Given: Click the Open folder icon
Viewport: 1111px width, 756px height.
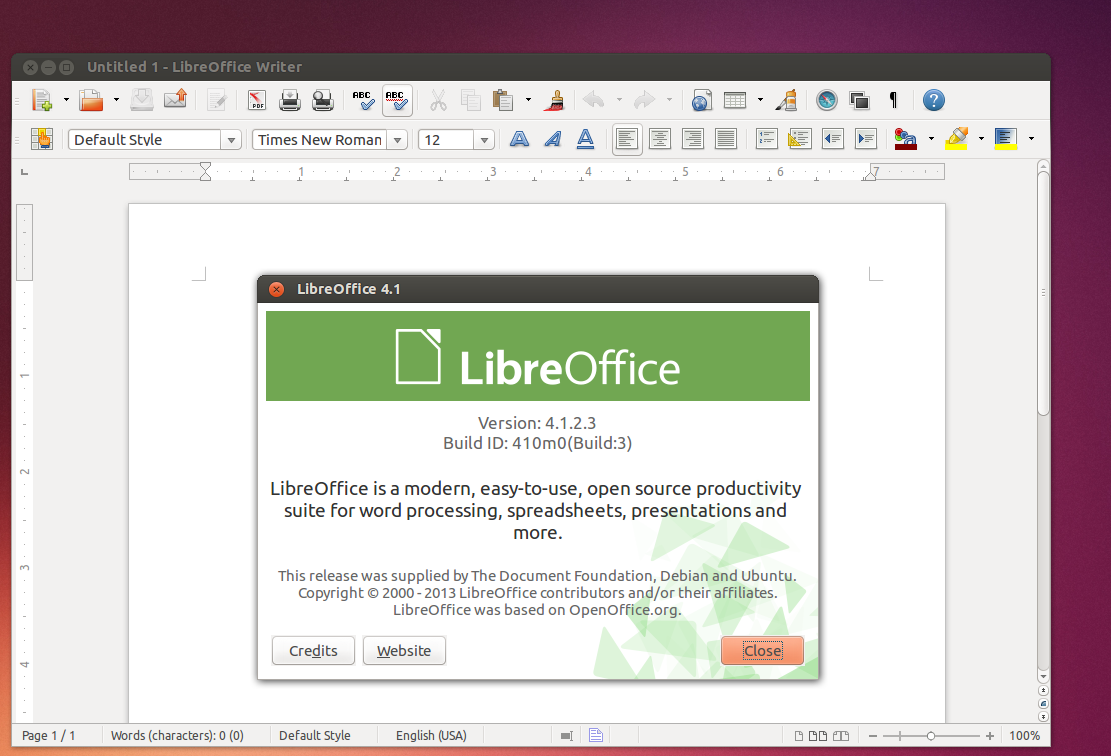Looking at the screenshot, I should coord(91,100).
